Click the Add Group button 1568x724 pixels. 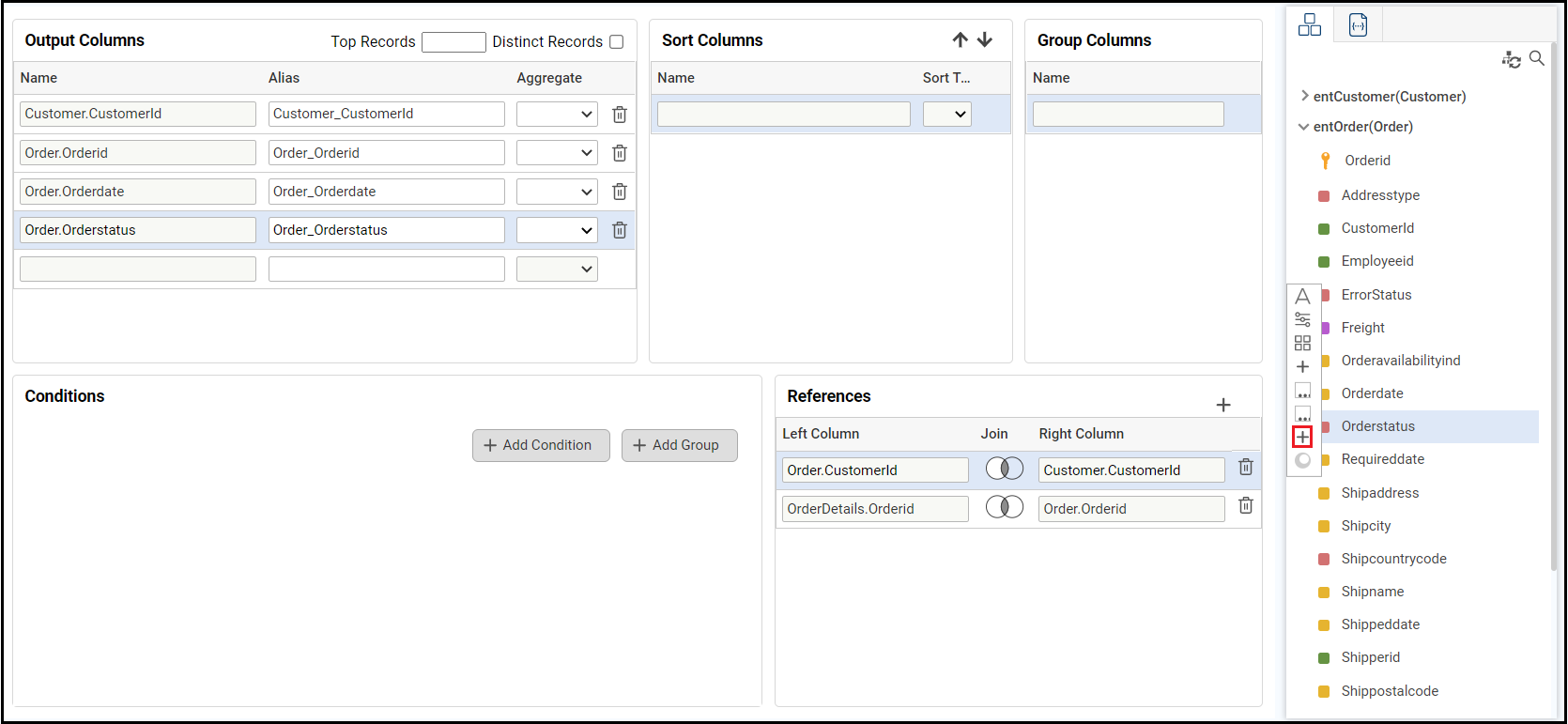(x=679, y=445)
